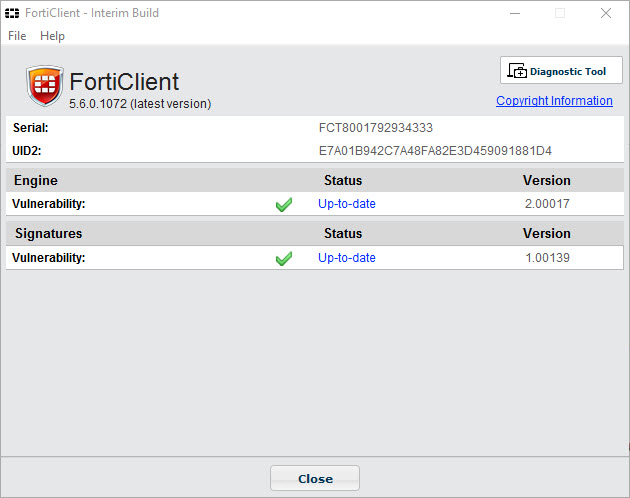Viewport: 630px width, 498px height.
Task: Open the File menu
Action: point(17,36)
